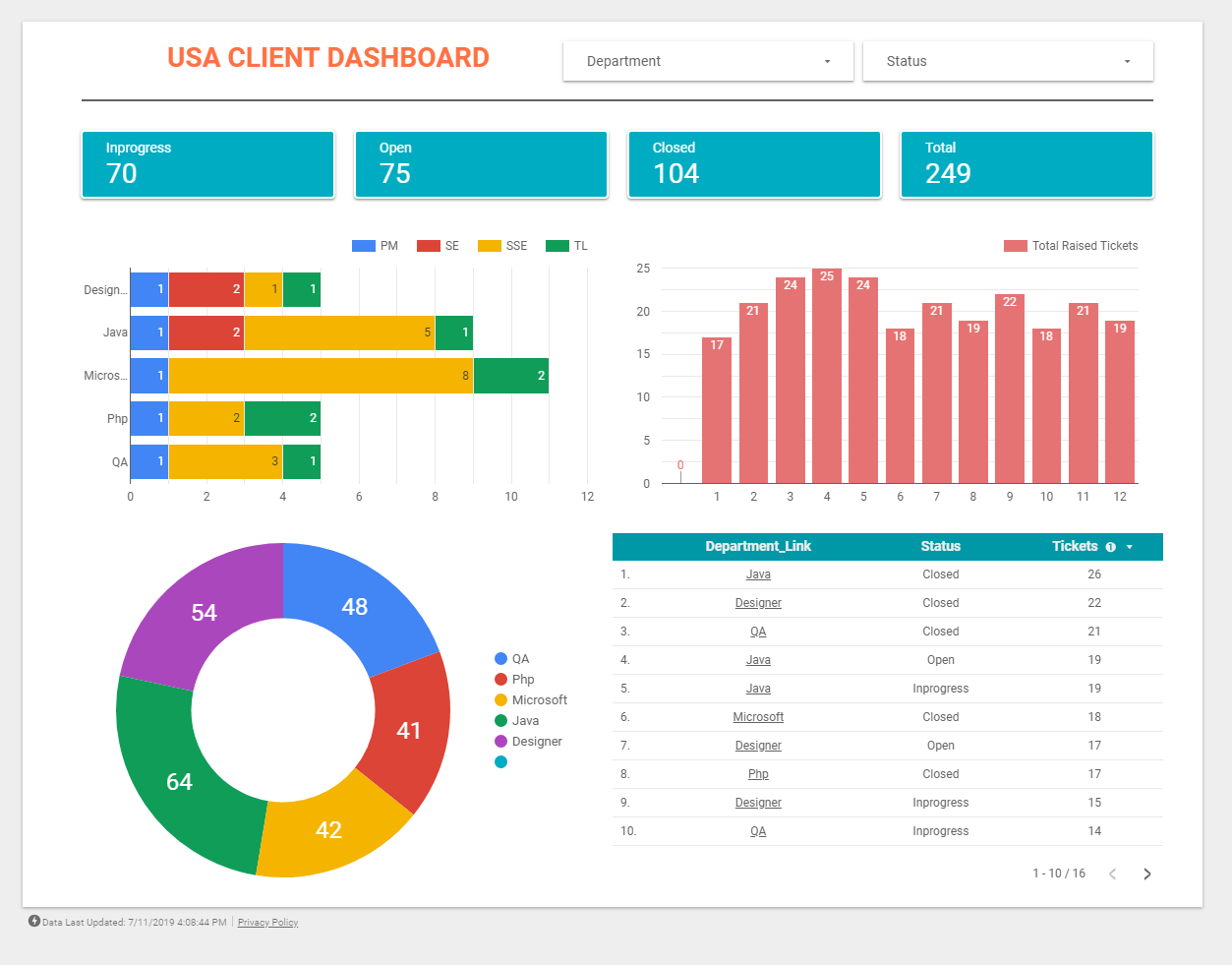Toggle the TL series in the bar legend
The height and width of the screenshot is (965, 1232).
[x=555, y=245]
